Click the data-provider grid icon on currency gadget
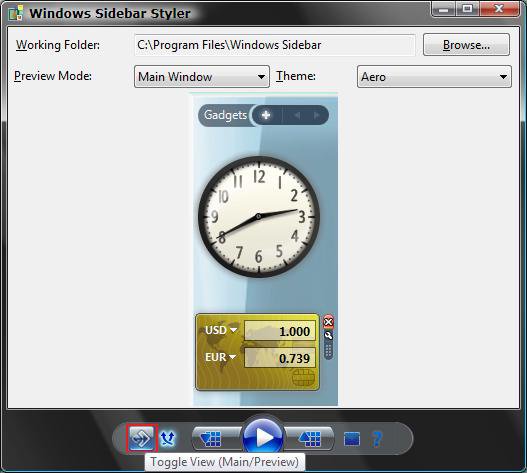 303,378
